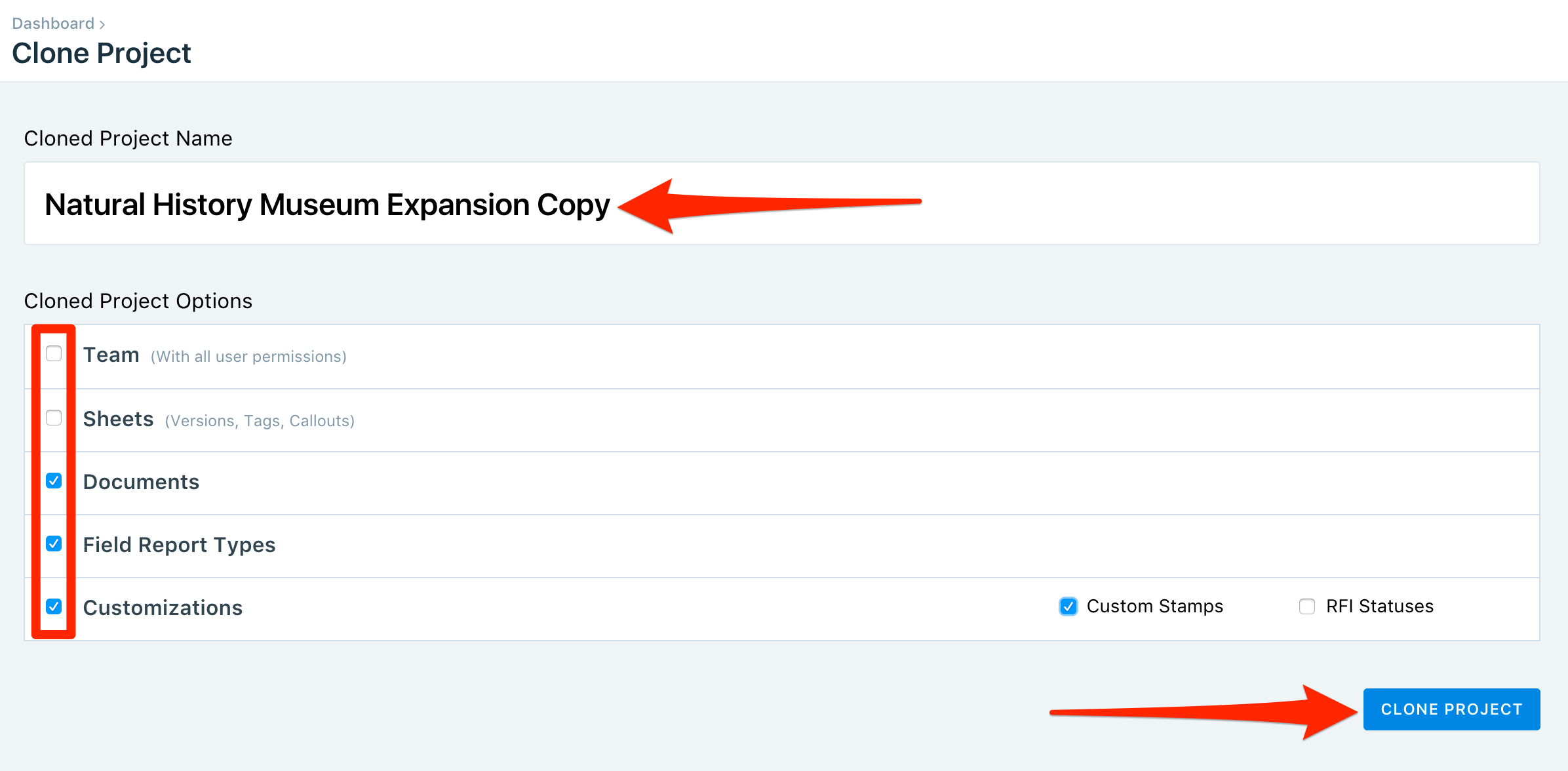The width and height of the screenshot is (1568, 771).
Task: Click the Clone Project page heading
Action: point(102,52)
